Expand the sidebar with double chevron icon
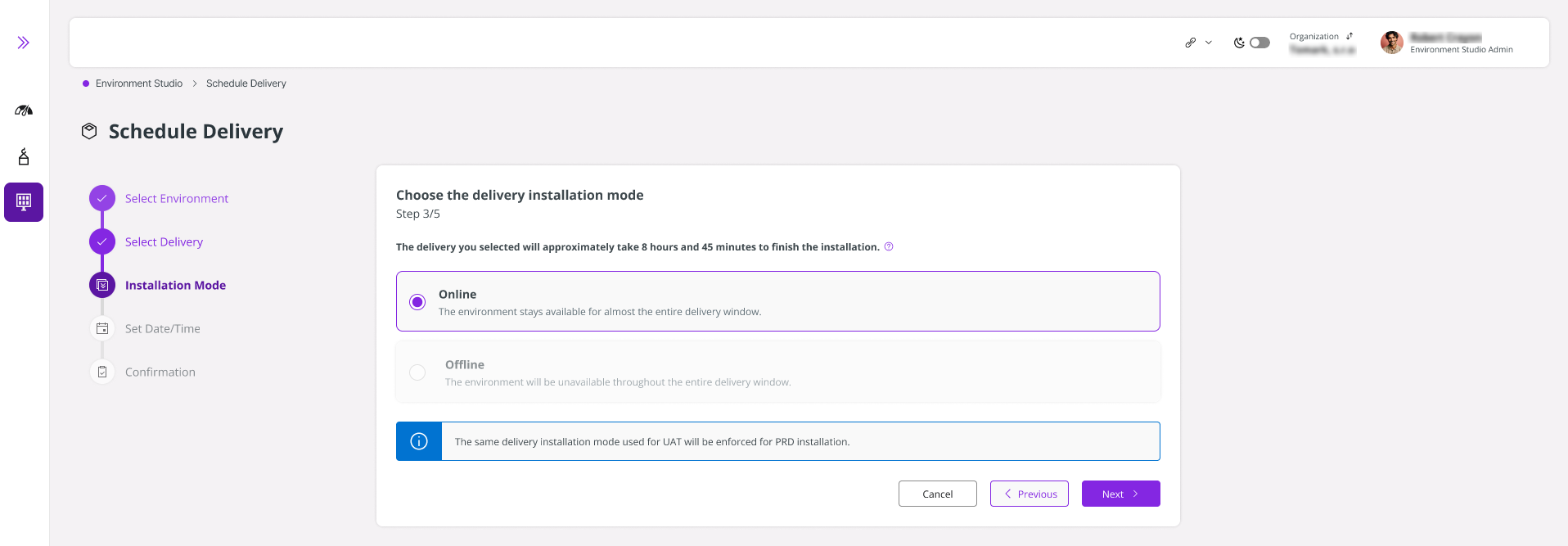Screen dimensions: 1568x546 tap(24, 43)
